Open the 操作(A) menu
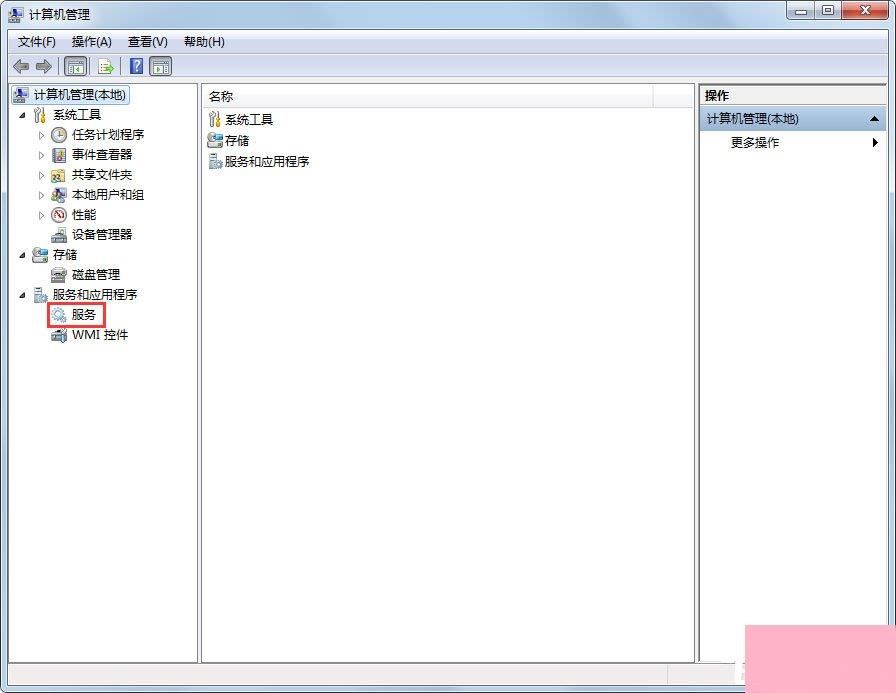 91,42
